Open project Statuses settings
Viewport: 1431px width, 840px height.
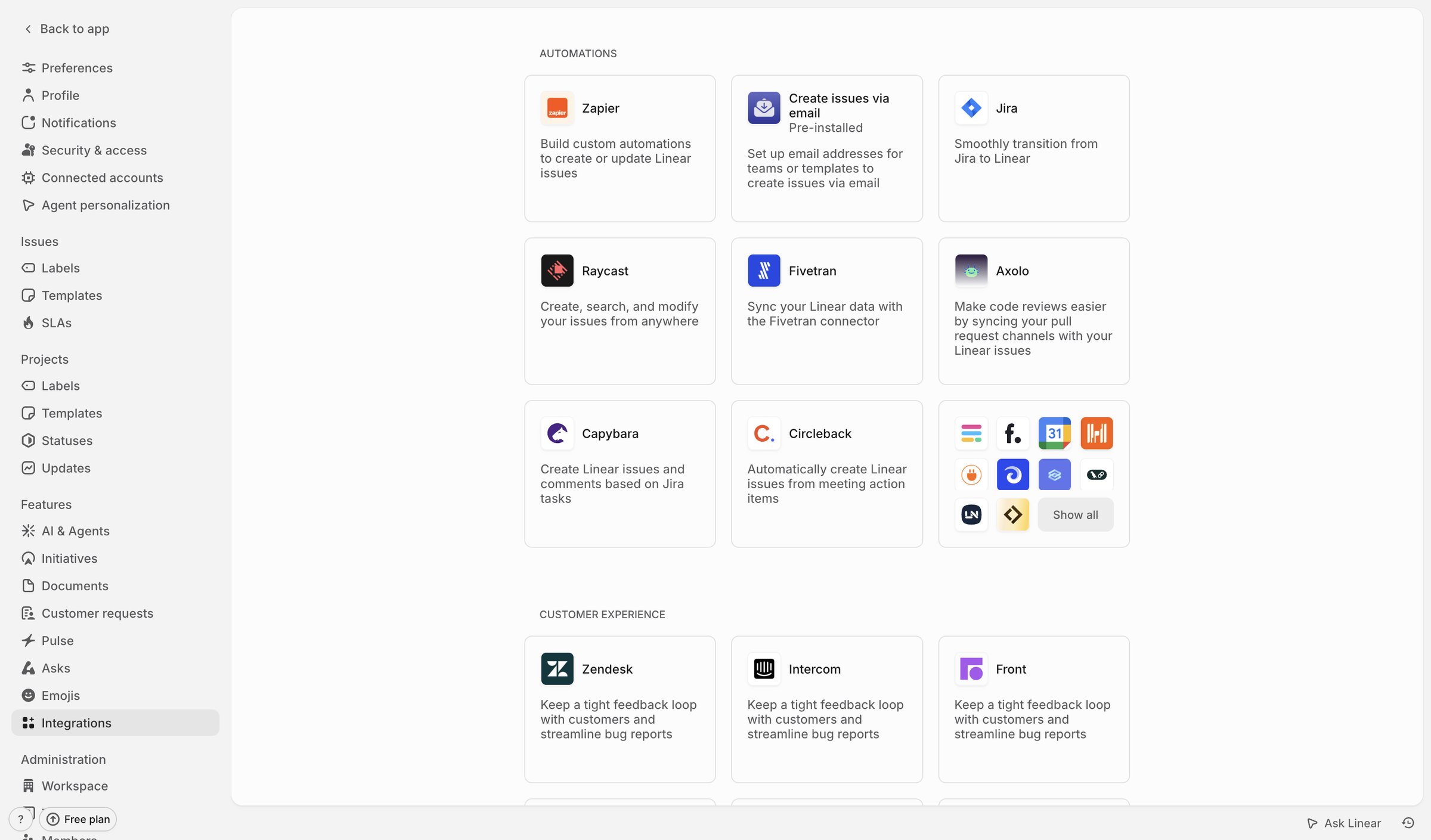[x=115, y=441]
